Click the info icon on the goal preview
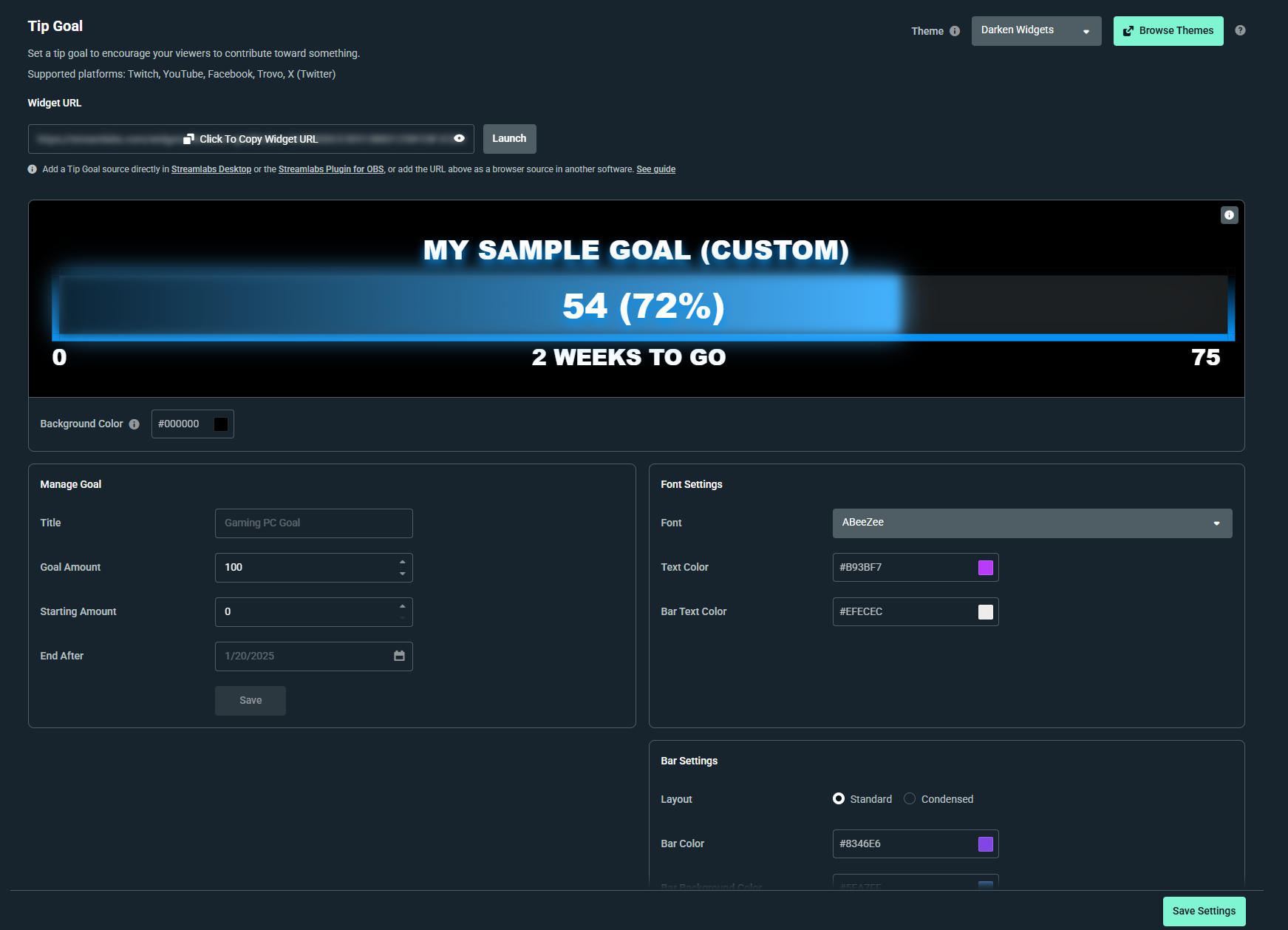Viewport: 1288px width, 930px height. pos(1229,215)
